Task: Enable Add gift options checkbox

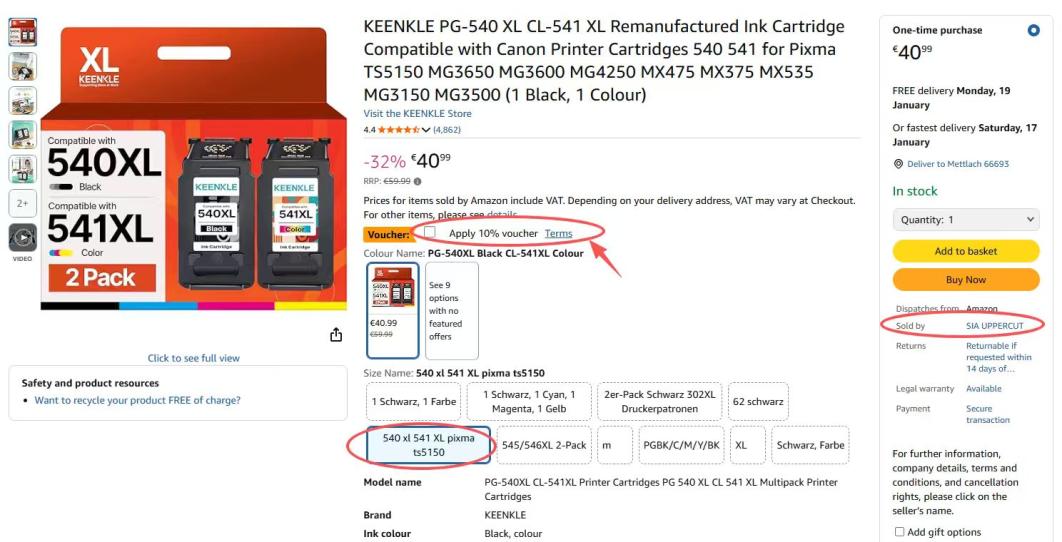Action: (899, 532)
